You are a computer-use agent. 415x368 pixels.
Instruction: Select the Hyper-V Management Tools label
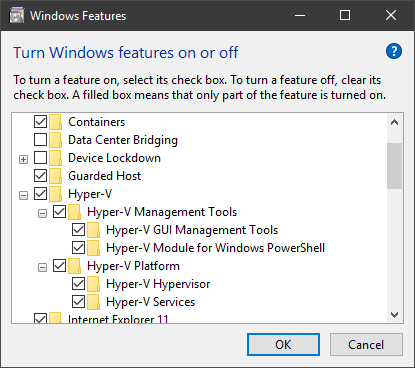point(162,212)
